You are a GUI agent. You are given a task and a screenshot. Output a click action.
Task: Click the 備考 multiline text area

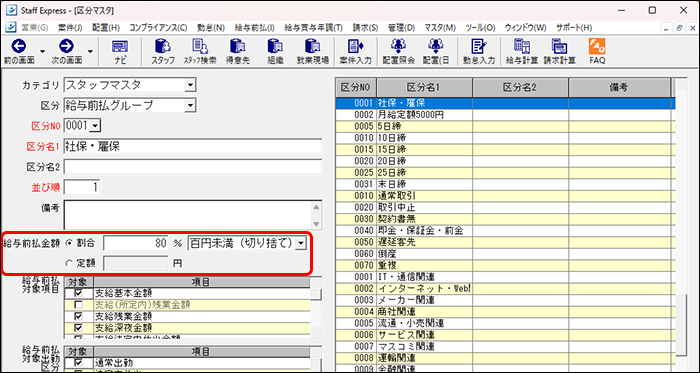(x=188, y=215)
